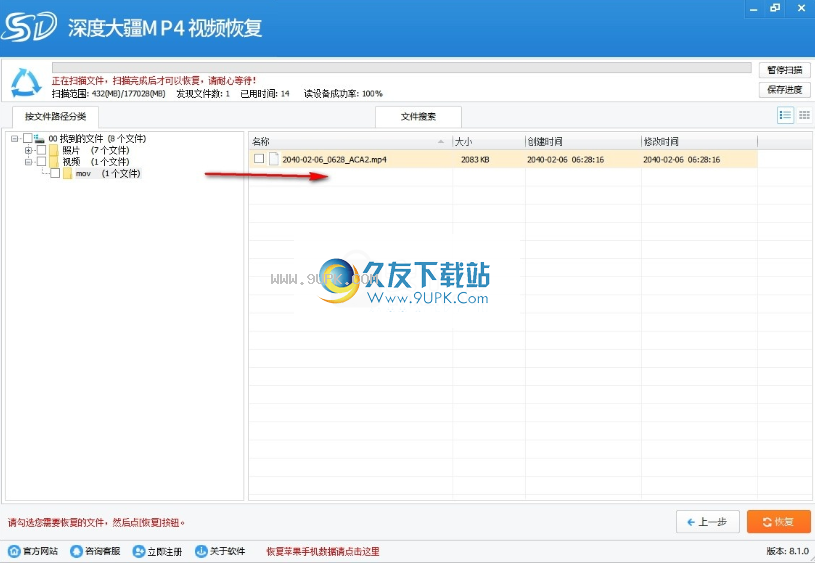This screenshot has width=815, height=563.
Task: Minimize the application window
Action: (x=754, y=9)
